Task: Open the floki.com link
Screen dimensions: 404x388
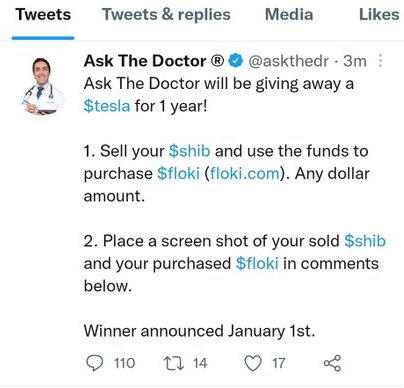Action: click(x=245, y=174)
